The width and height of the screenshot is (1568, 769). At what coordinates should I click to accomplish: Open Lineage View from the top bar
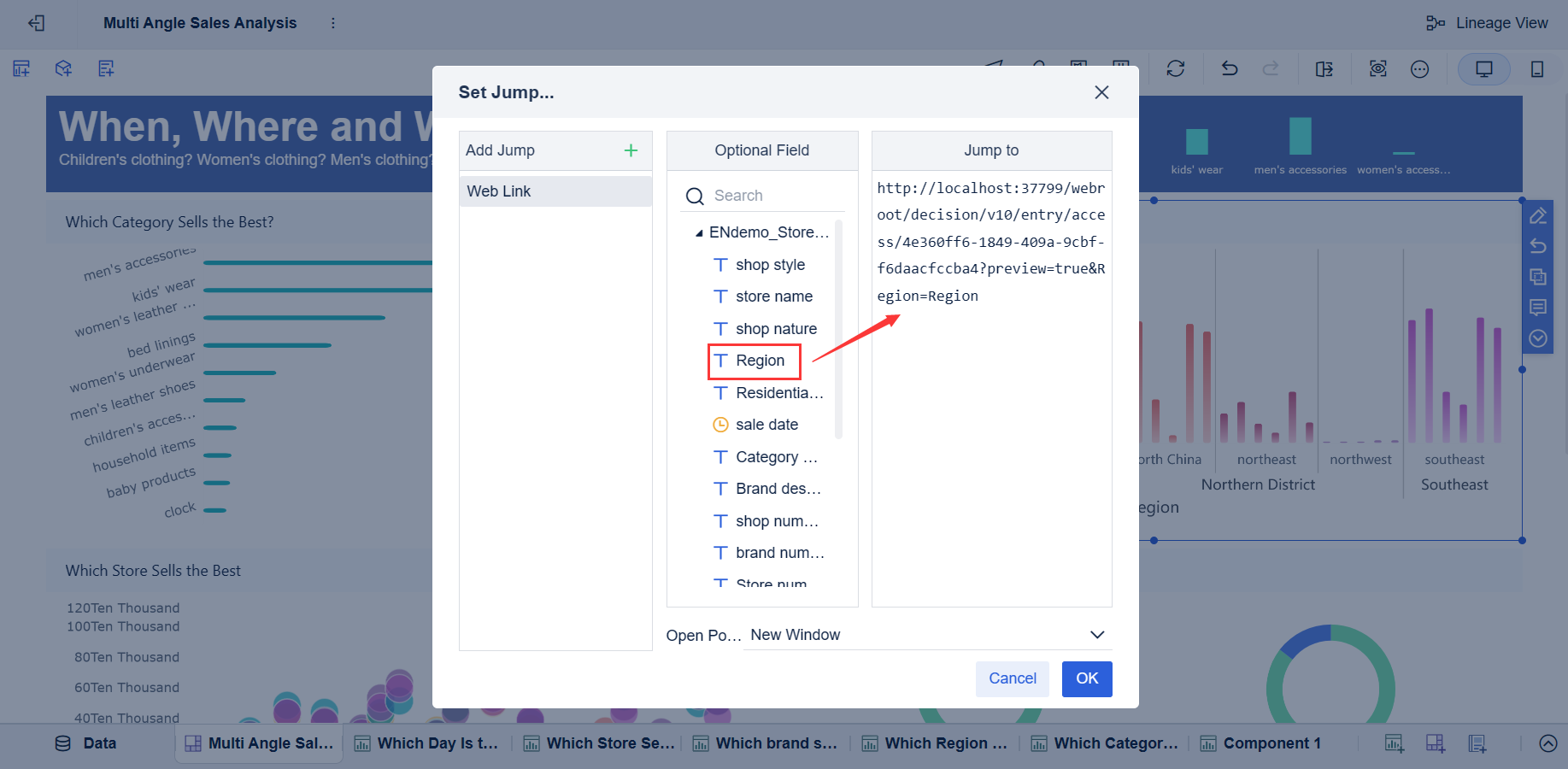click(1488, 23)
